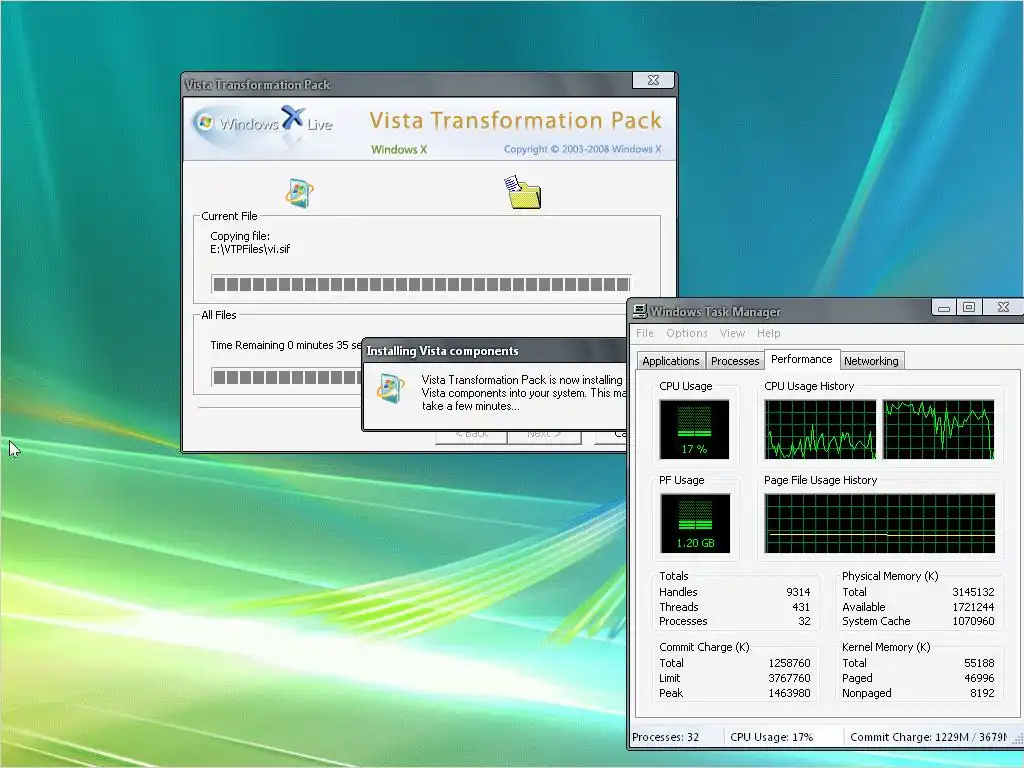
Task: Click the Commit Charge Peak value 1463980
Action: tap(789, 694)
